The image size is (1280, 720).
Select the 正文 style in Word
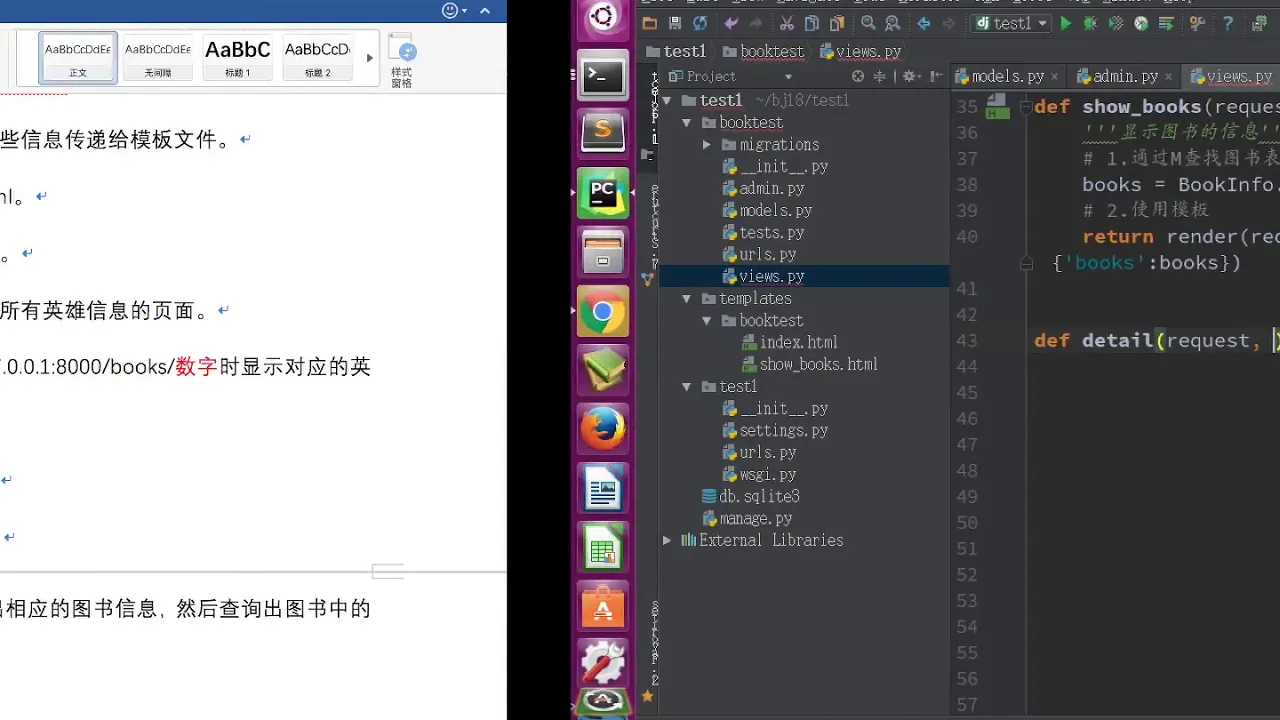tap(78, 57)
